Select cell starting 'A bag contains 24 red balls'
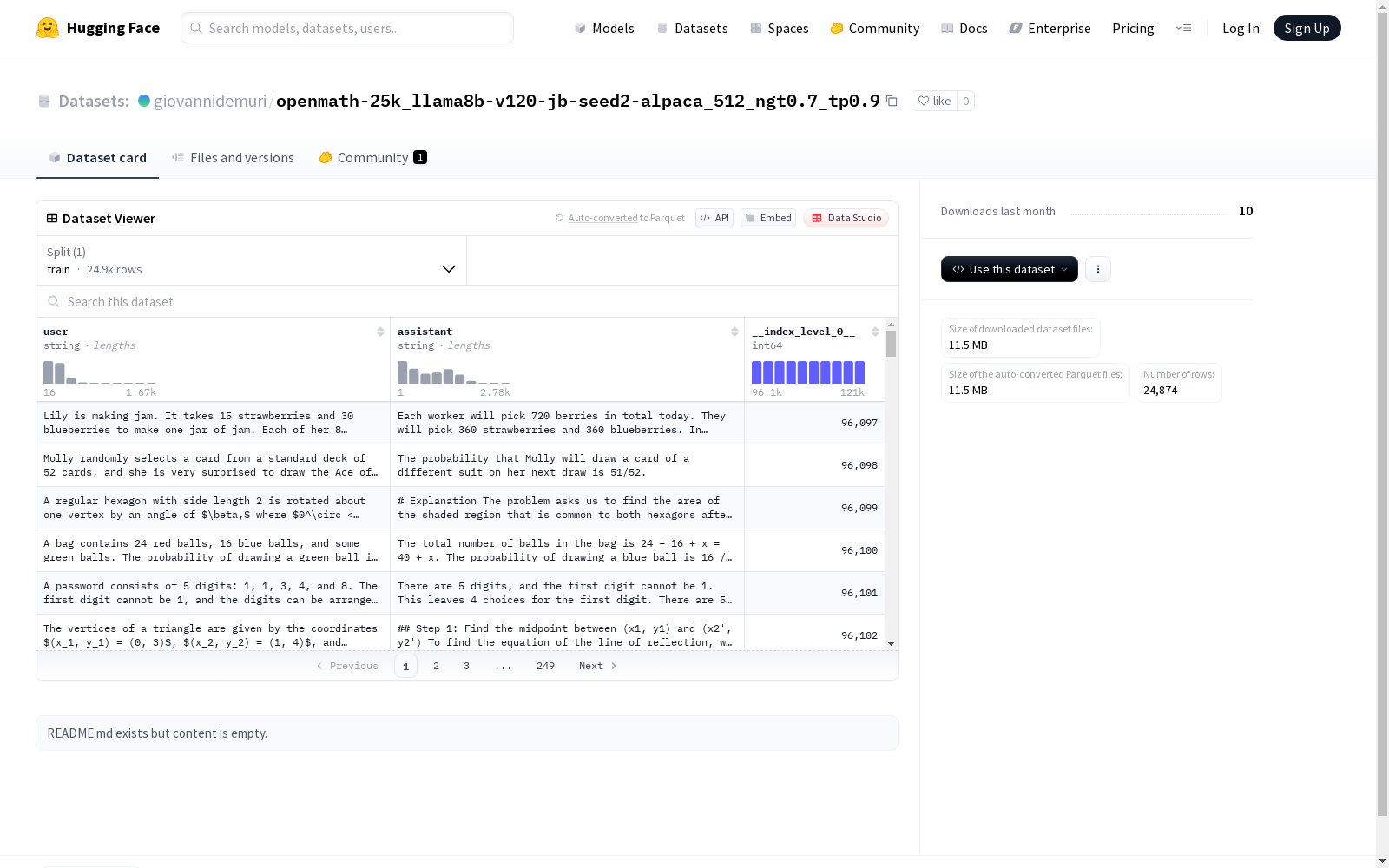Image resolution: width=1389 pixels, height=868 pixels. coord(213,550)
